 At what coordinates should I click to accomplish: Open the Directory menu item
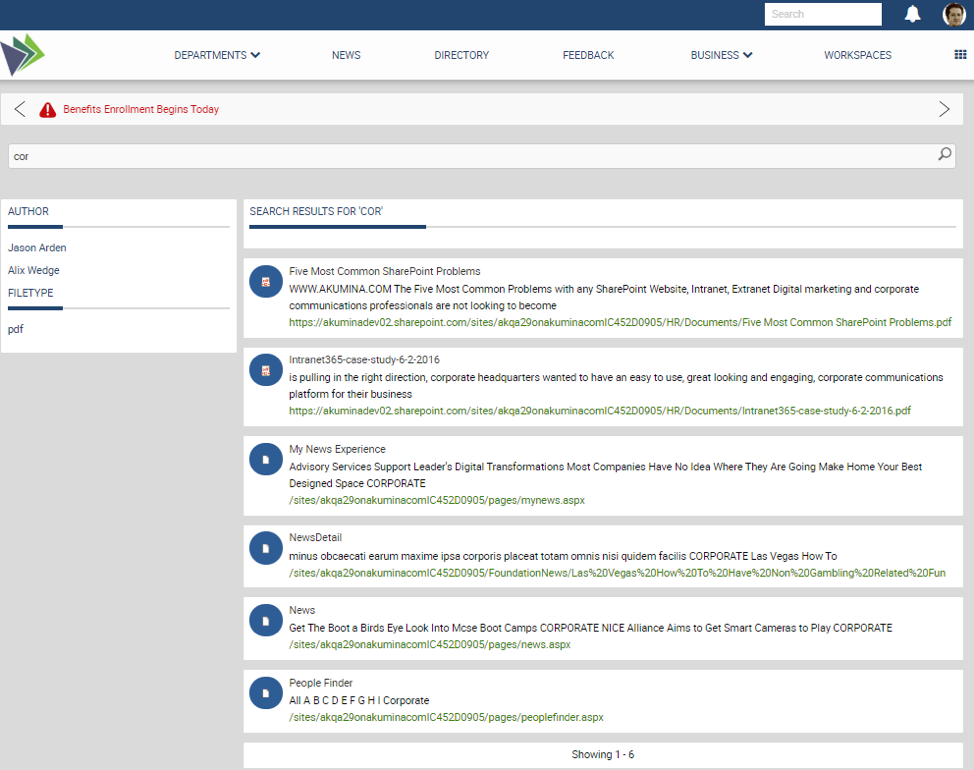pyautogui.click(x=461, y=55)
